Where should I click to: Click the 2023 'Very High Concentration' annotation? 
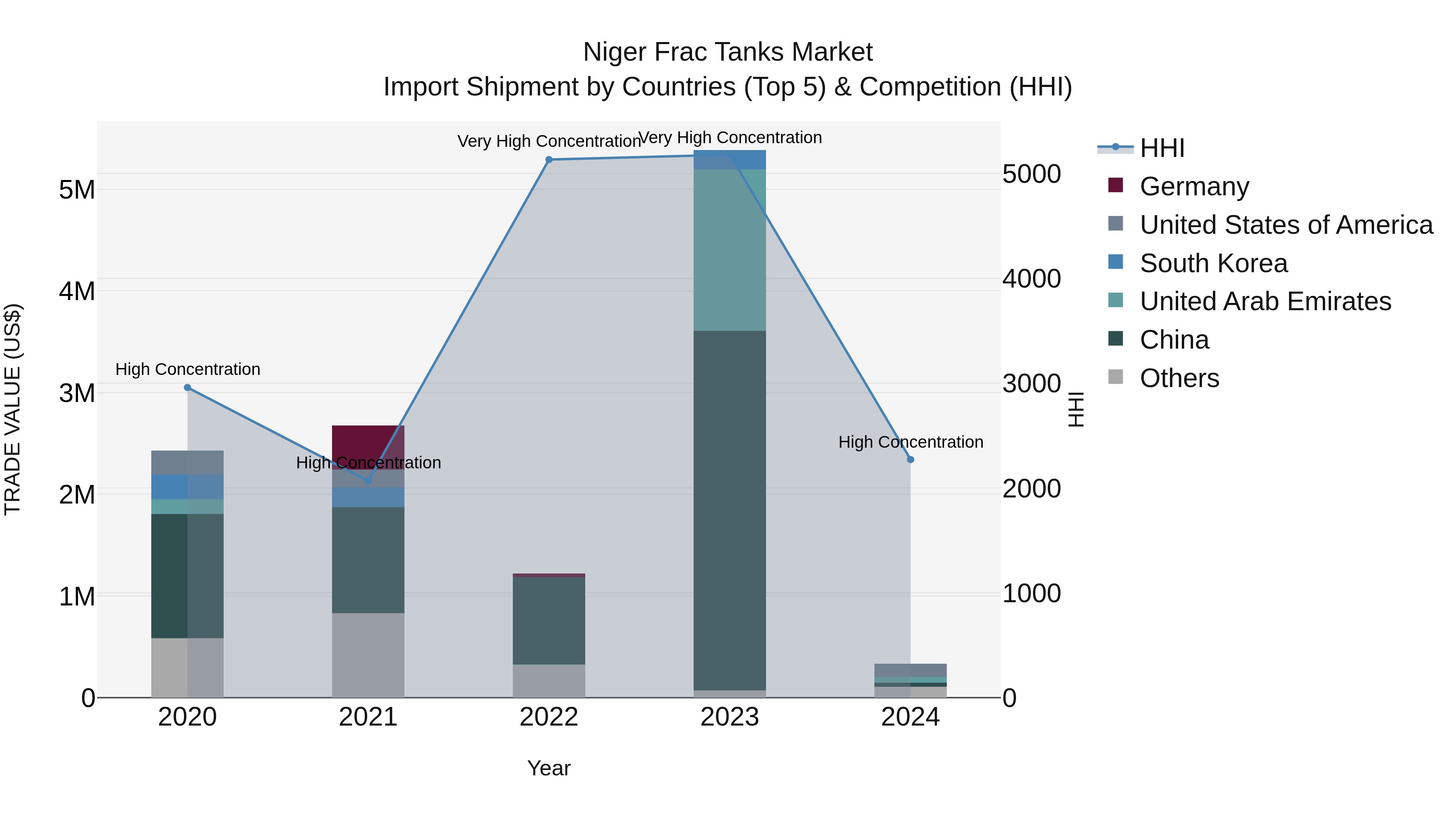point(730,138)
